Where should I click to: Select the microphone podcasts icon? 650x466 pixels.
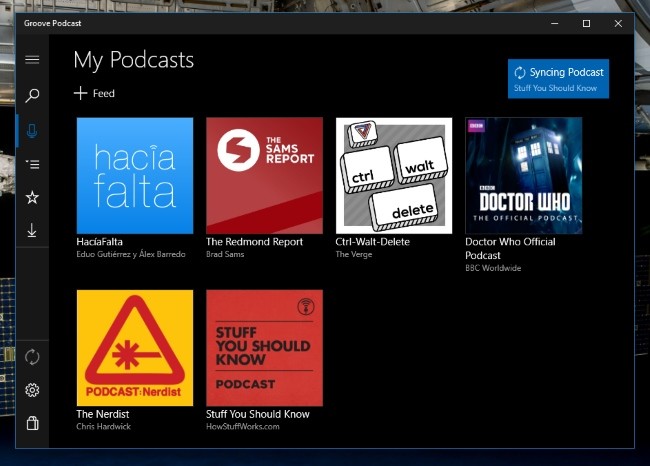point(32,131)
